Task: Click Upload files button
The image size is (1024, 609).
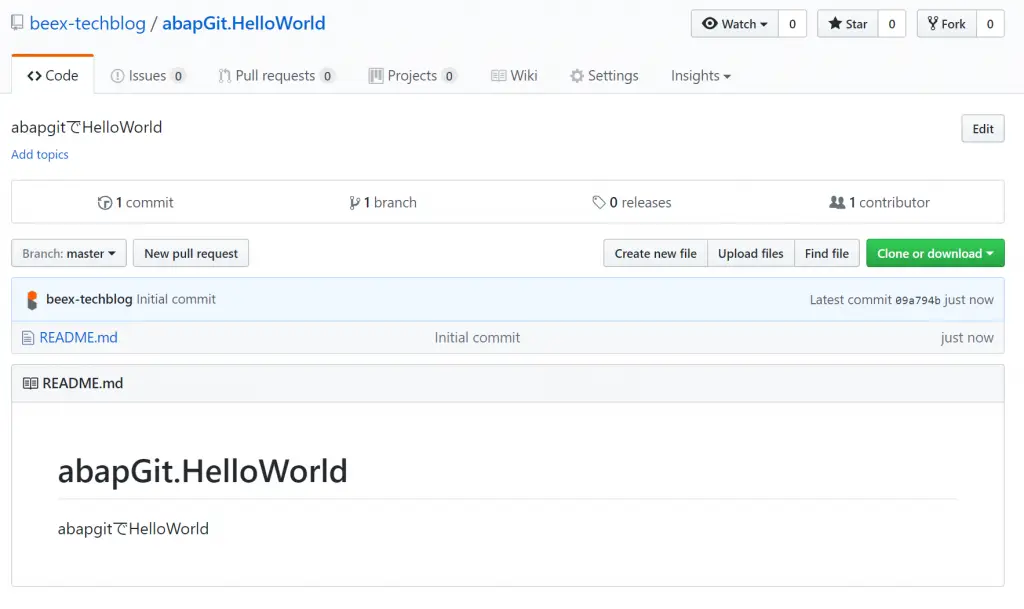Action: coord(751,253)
